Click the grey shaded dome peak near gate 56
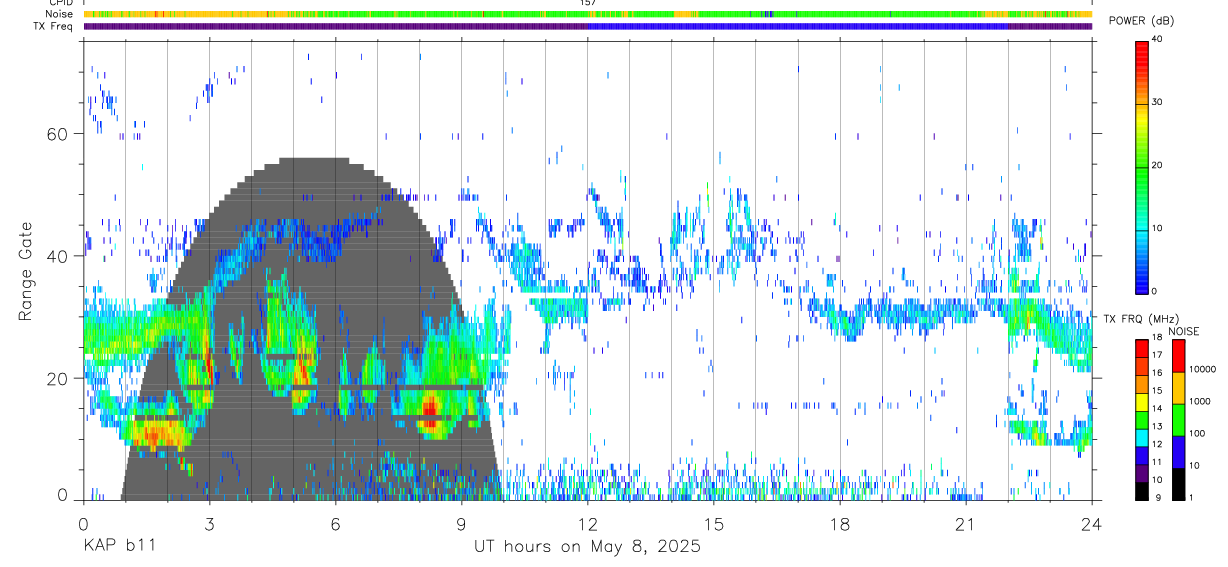This screenshot has width=1228, height=567. (313, 161)
